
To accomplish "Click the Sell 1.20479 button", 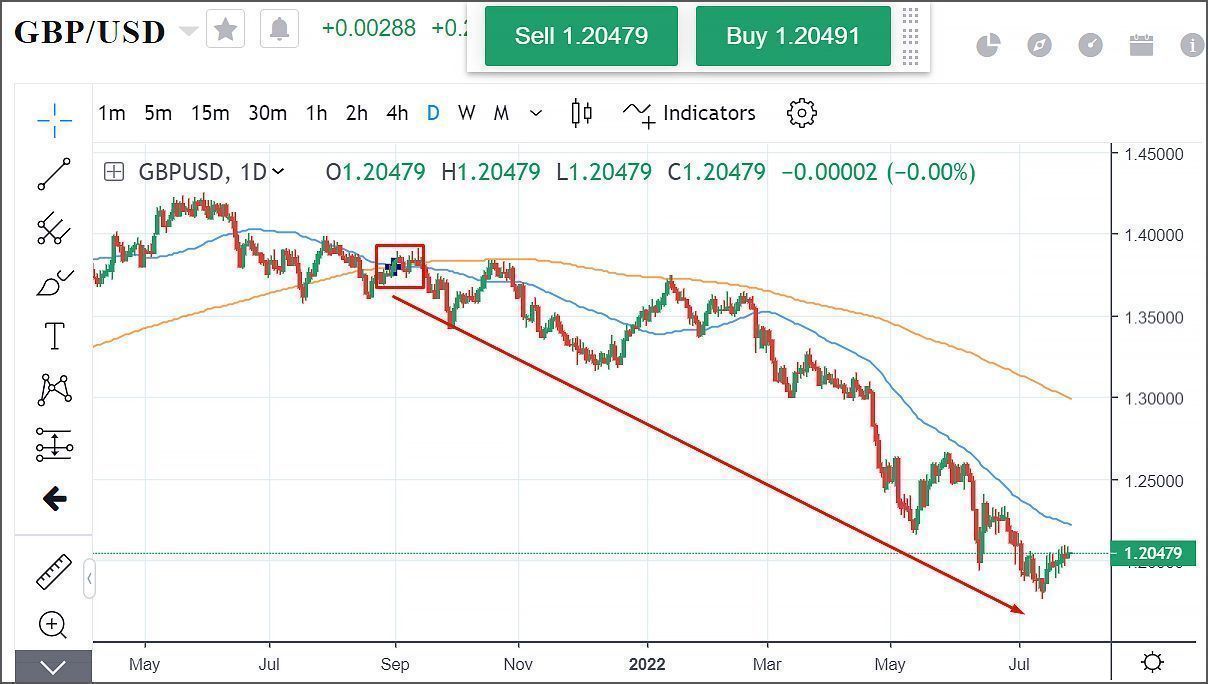I will [x=581, y=36].
